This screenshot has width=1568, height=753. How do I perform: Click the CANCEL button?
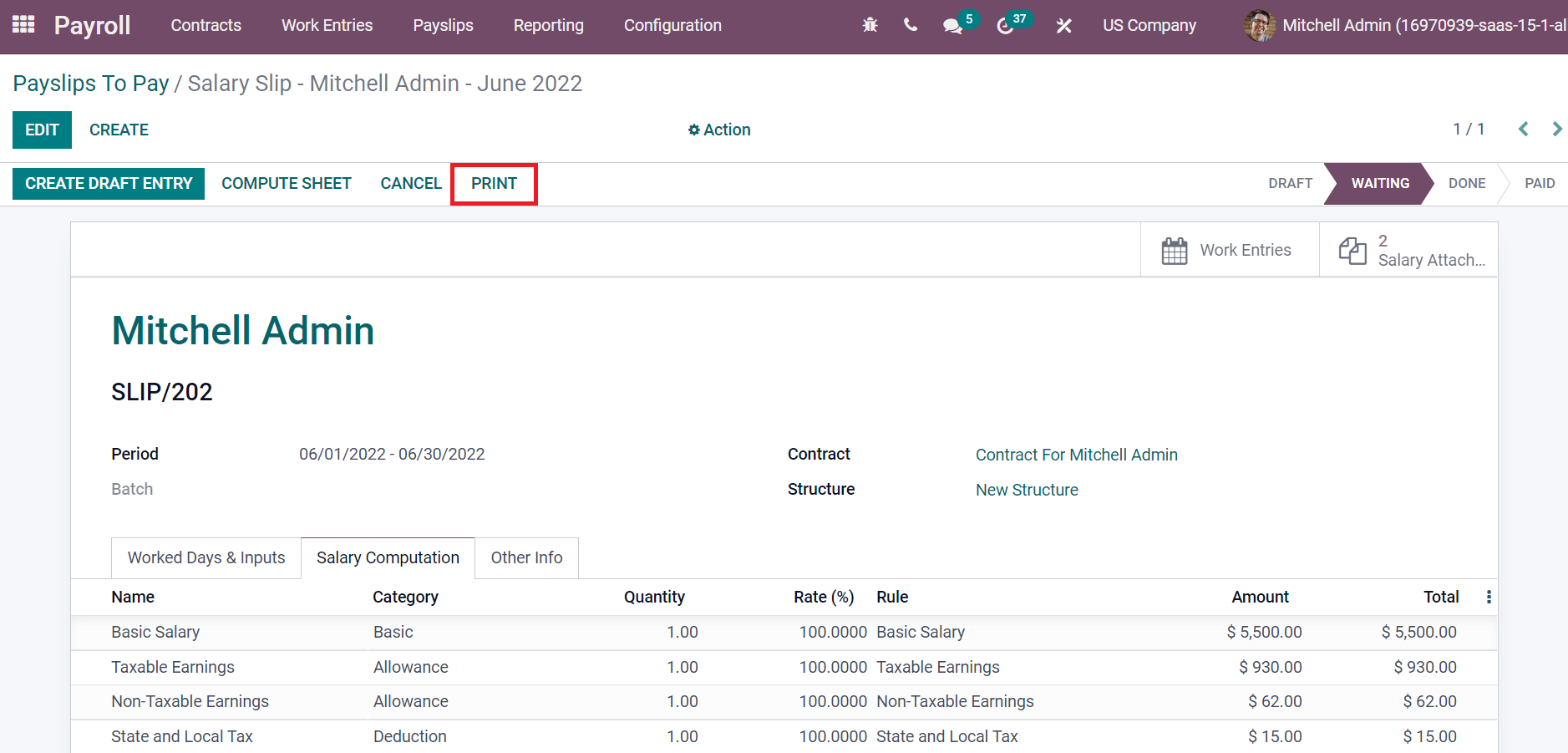tap(410, 183)
